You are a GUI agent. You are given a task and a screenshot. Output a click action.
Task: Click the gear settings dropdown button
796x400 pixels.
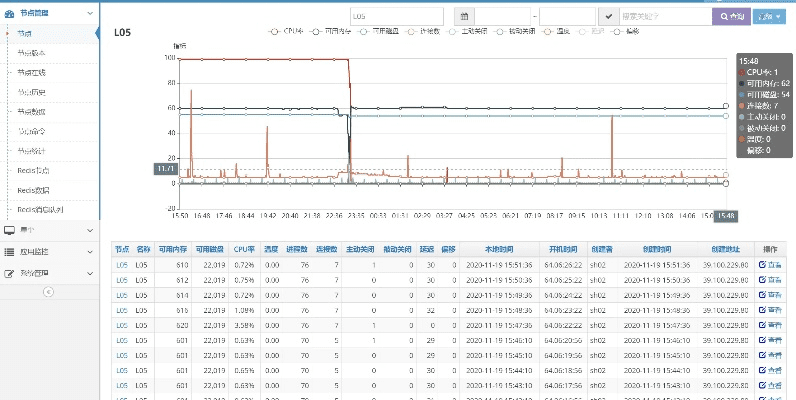pos(768,17)
